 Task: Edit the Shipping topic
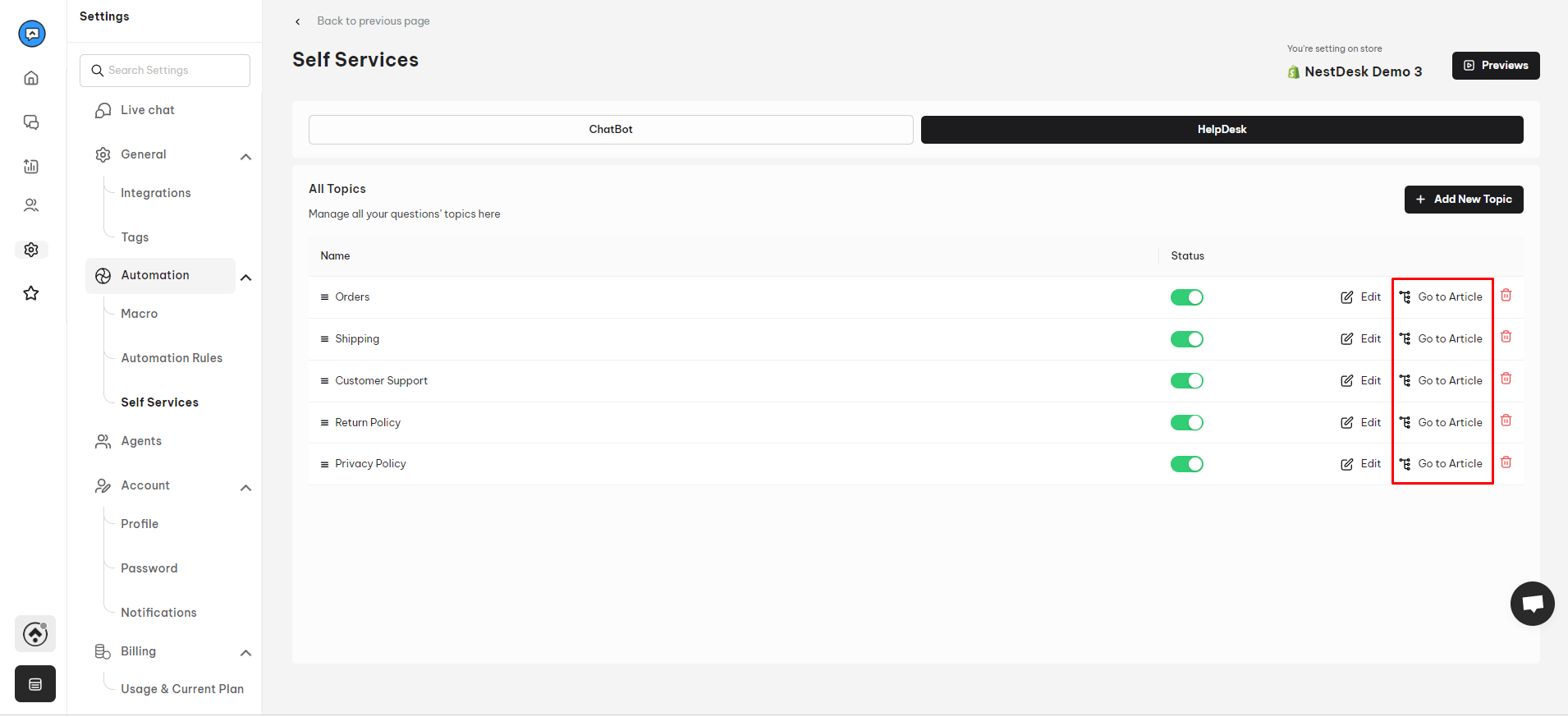point(1361,339)
